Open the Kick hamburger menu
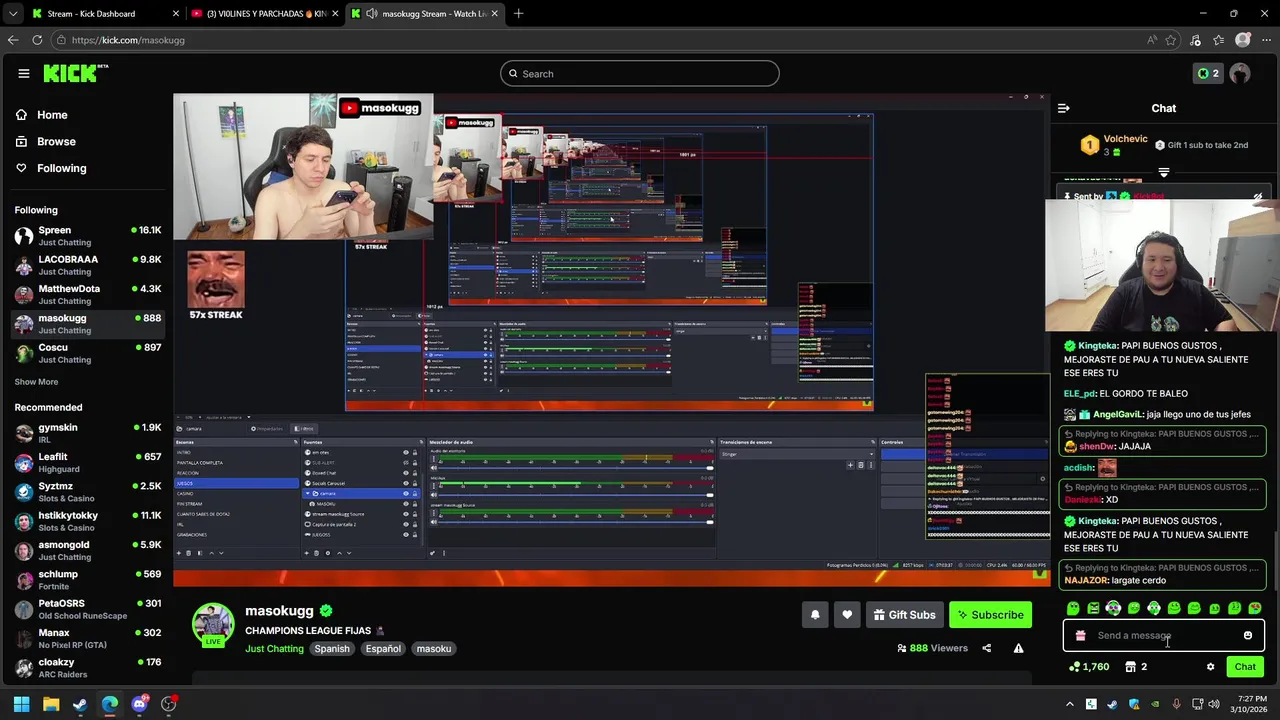1280x720 pixels. (23, 73)
